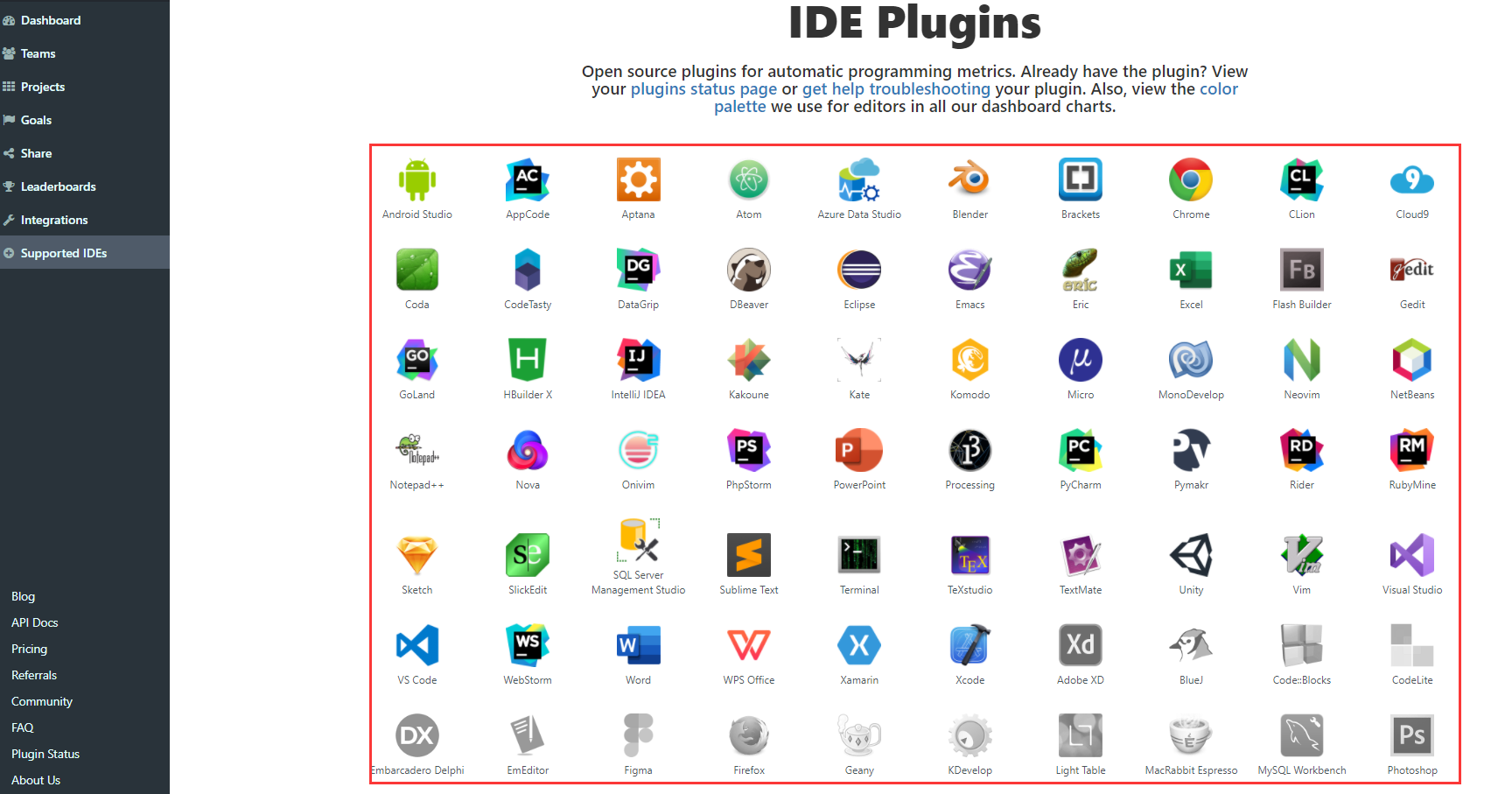Open the Unity plugin icon
1512x794 pixels.
click(x=1191, y=555)
